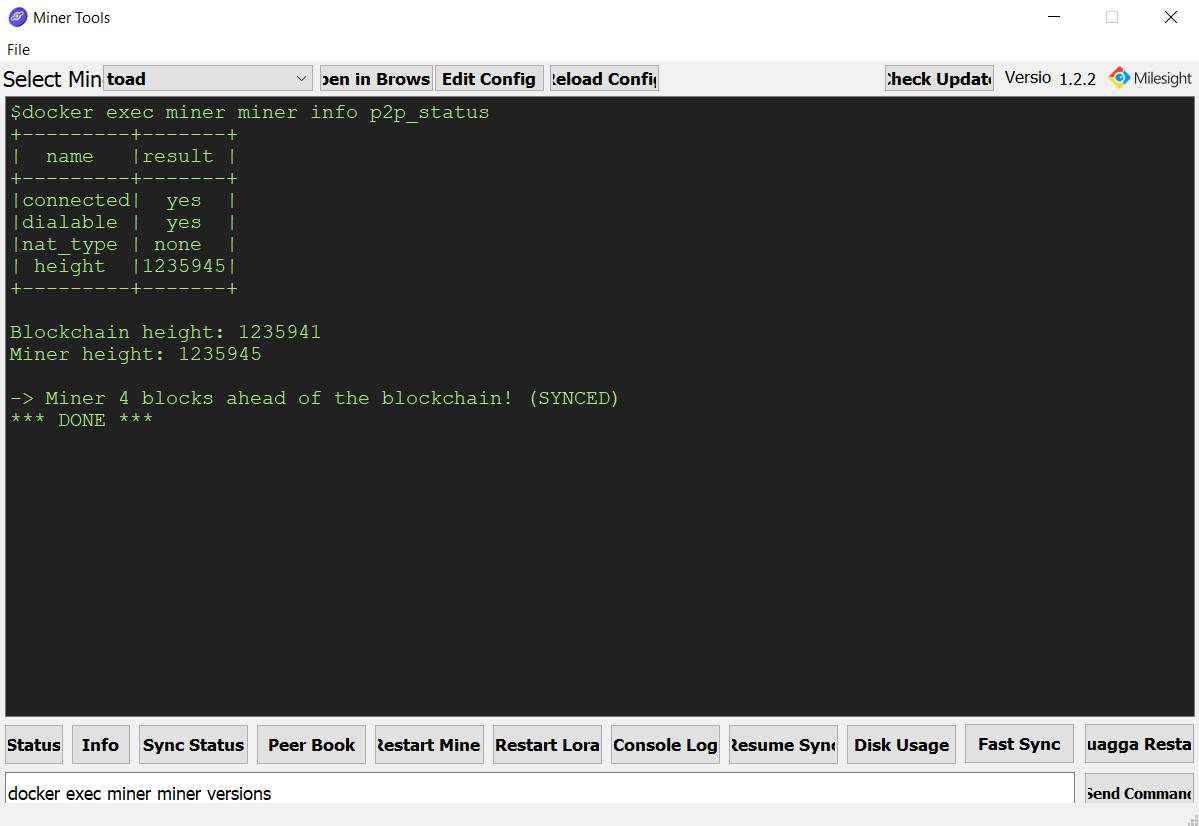The image size is (1199, 826).
Task: Start Fast Sync button
Action: (1019, 744)
